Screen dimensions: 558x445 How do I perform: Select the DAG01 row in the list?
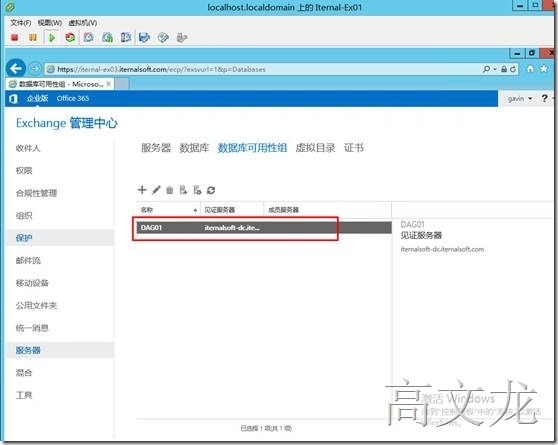tap(264, 228)
